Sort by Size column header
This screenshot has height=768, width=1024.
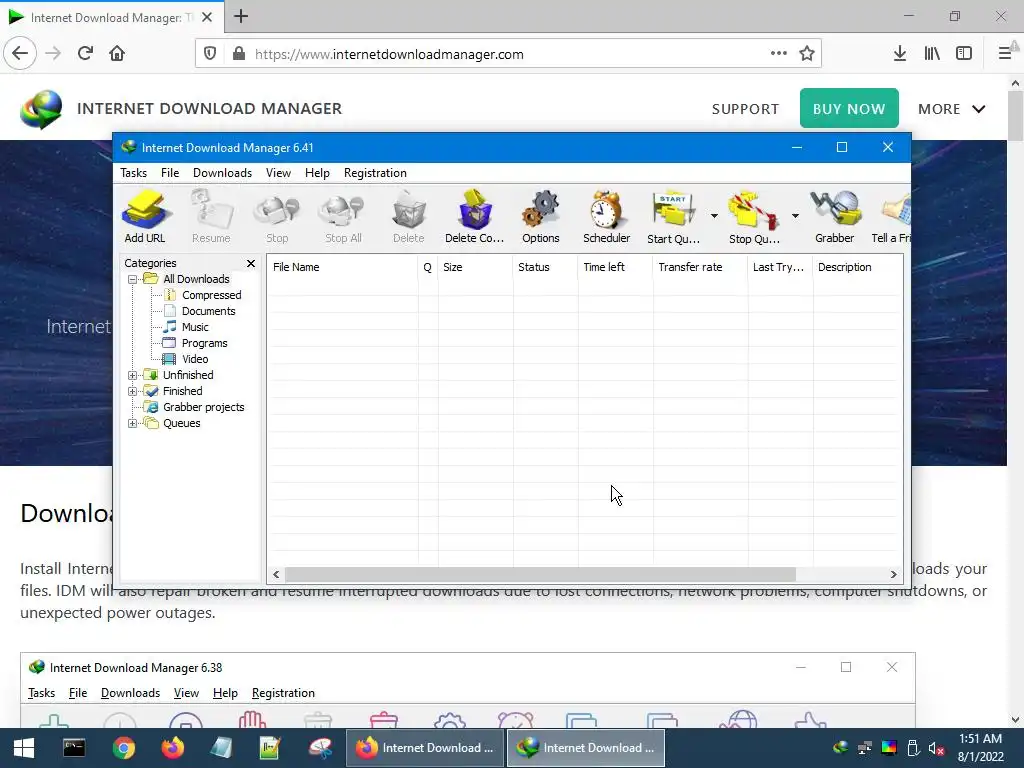475,267
